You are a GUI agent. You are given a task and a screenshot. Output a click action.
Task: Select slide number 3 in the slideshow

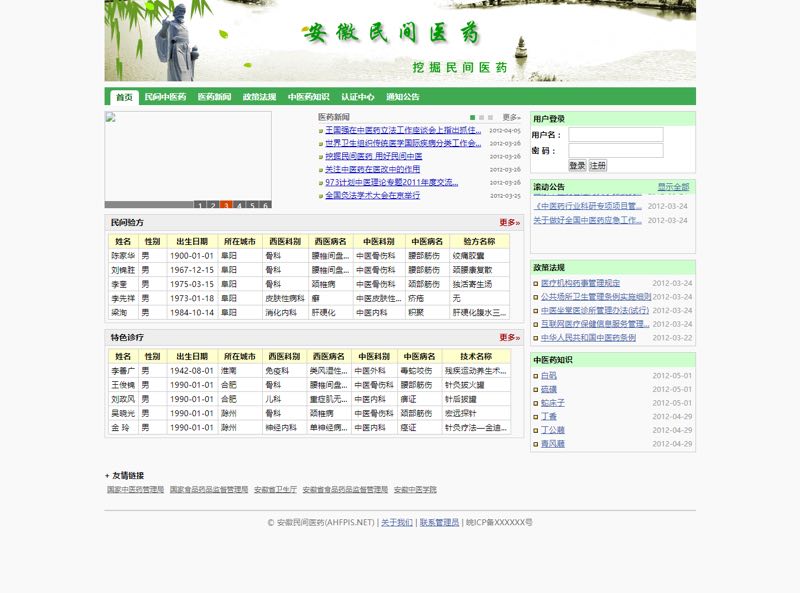227,205
